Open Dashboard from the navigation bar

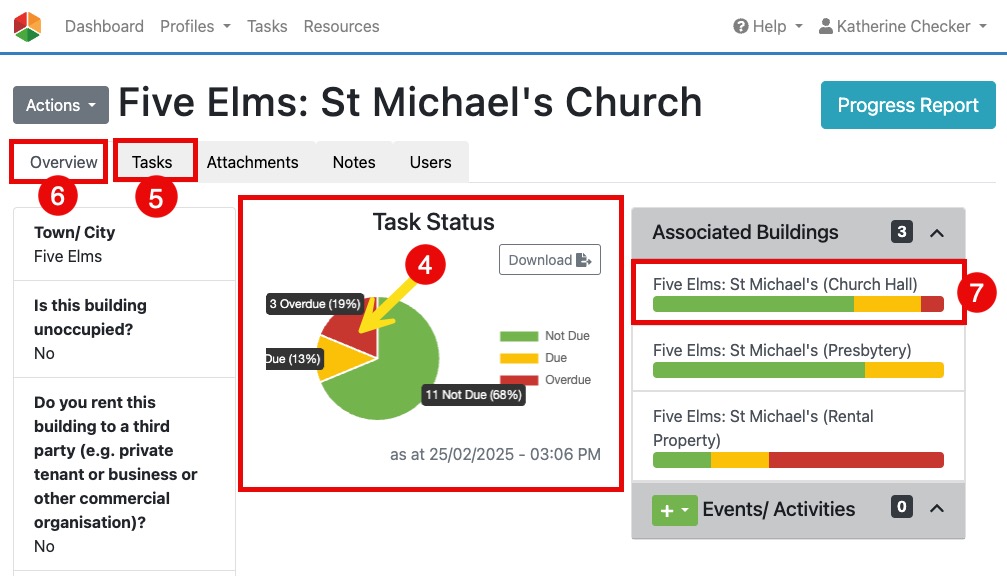(104, 26)
